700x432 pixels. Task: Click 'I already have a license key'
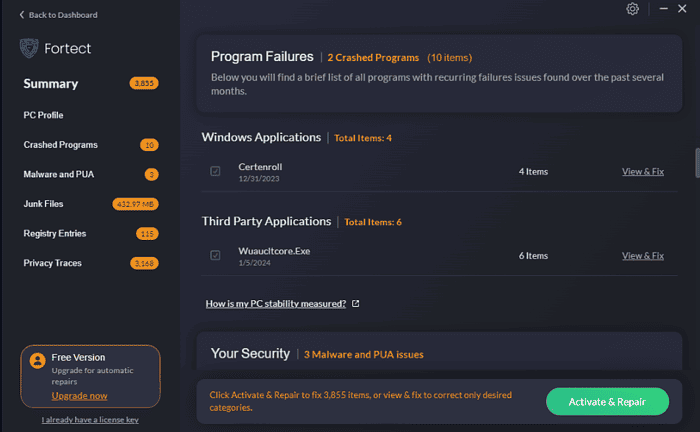click(x=90, y=420)
